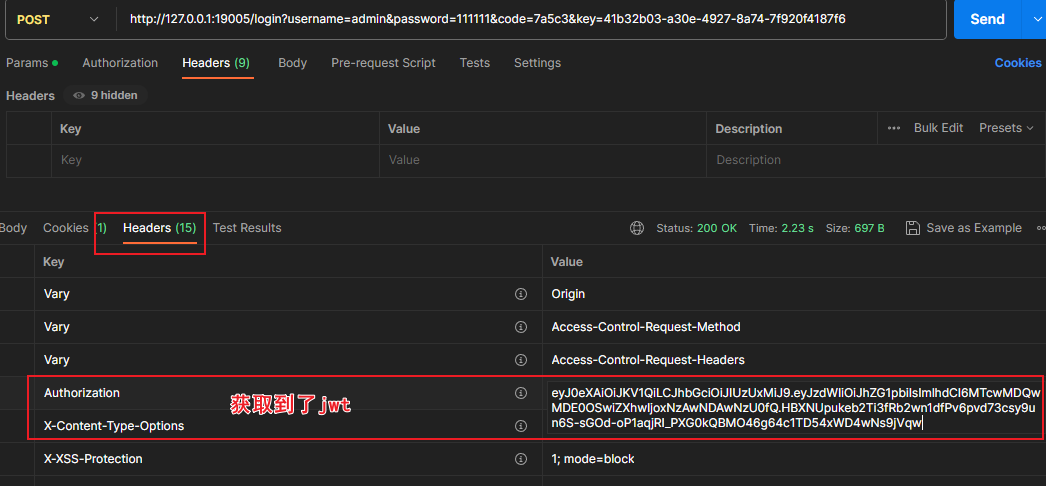Screen dimensions: 1046x486
Task: Switch to request Params tab
Action: click(31, 63)
